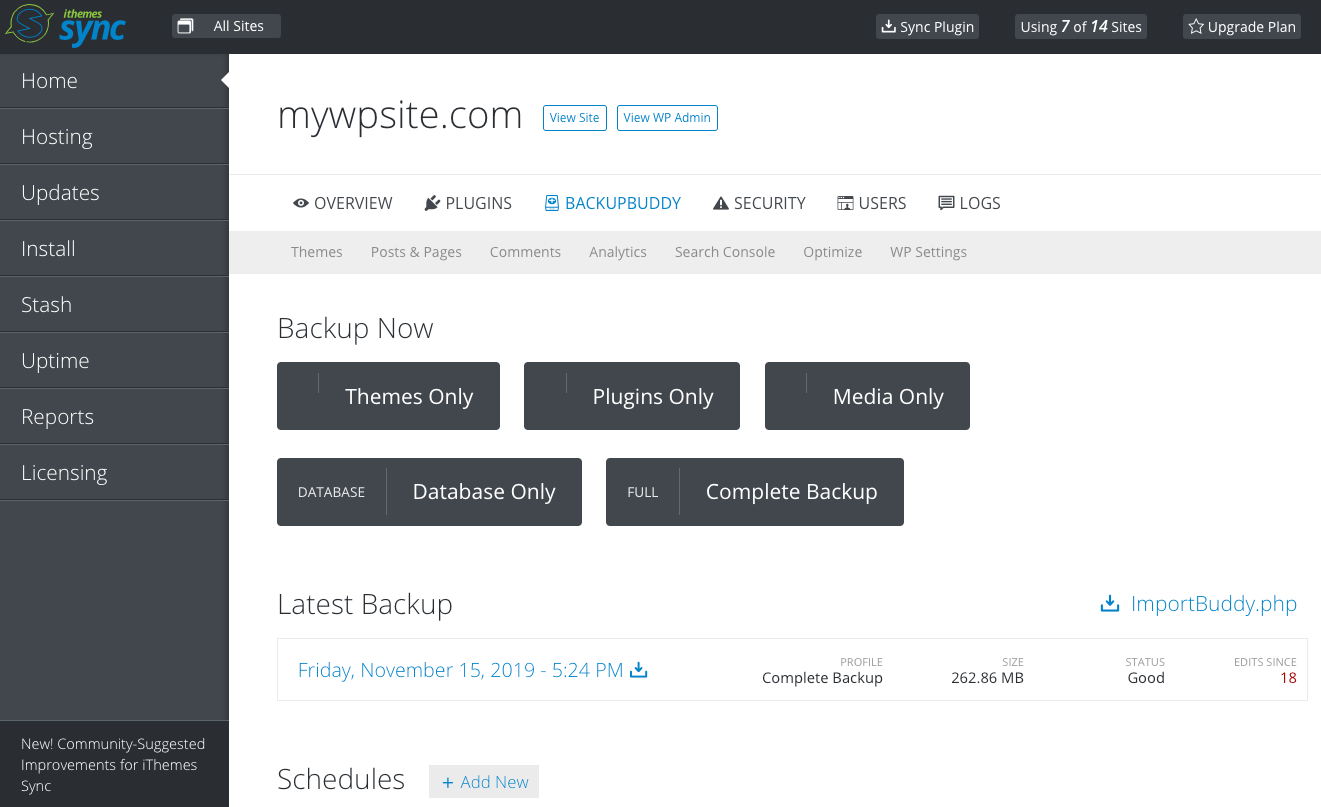Click the Users tab icon
Screen dimensions: 1321x807
845,203
